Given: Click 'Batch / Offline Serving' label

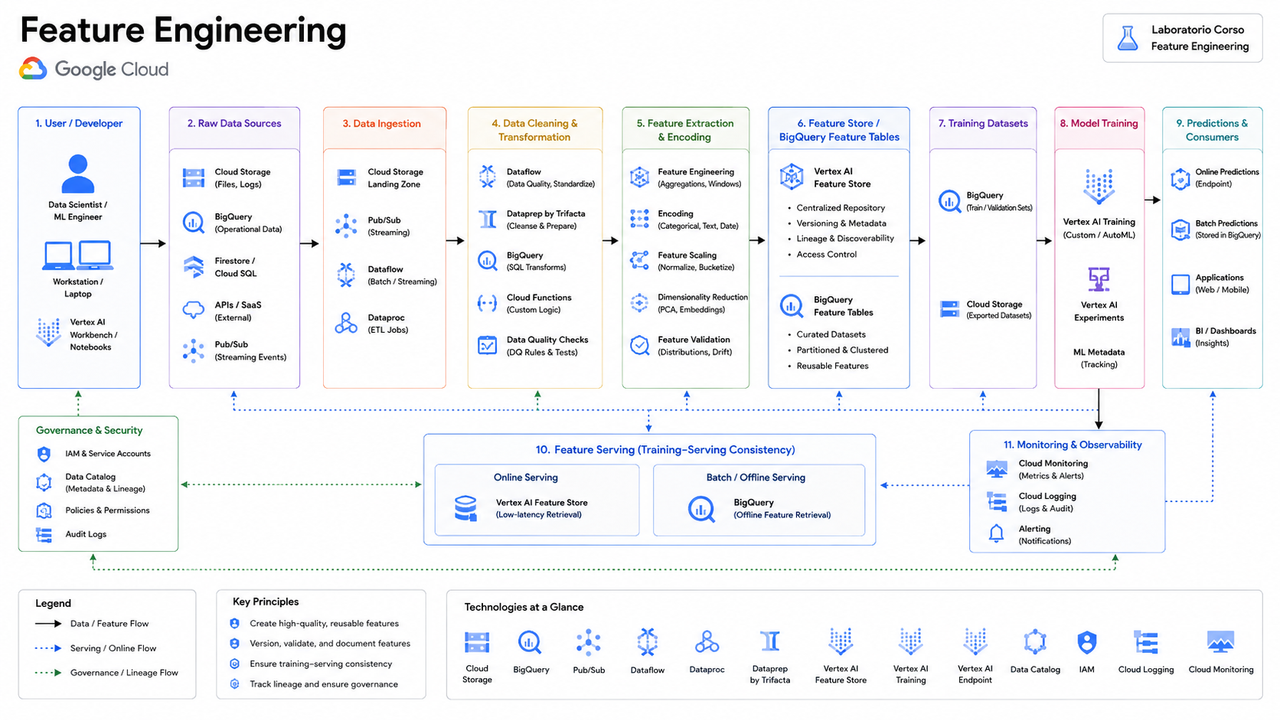Looking at the screenshot, I should click(x=756, y=477).
